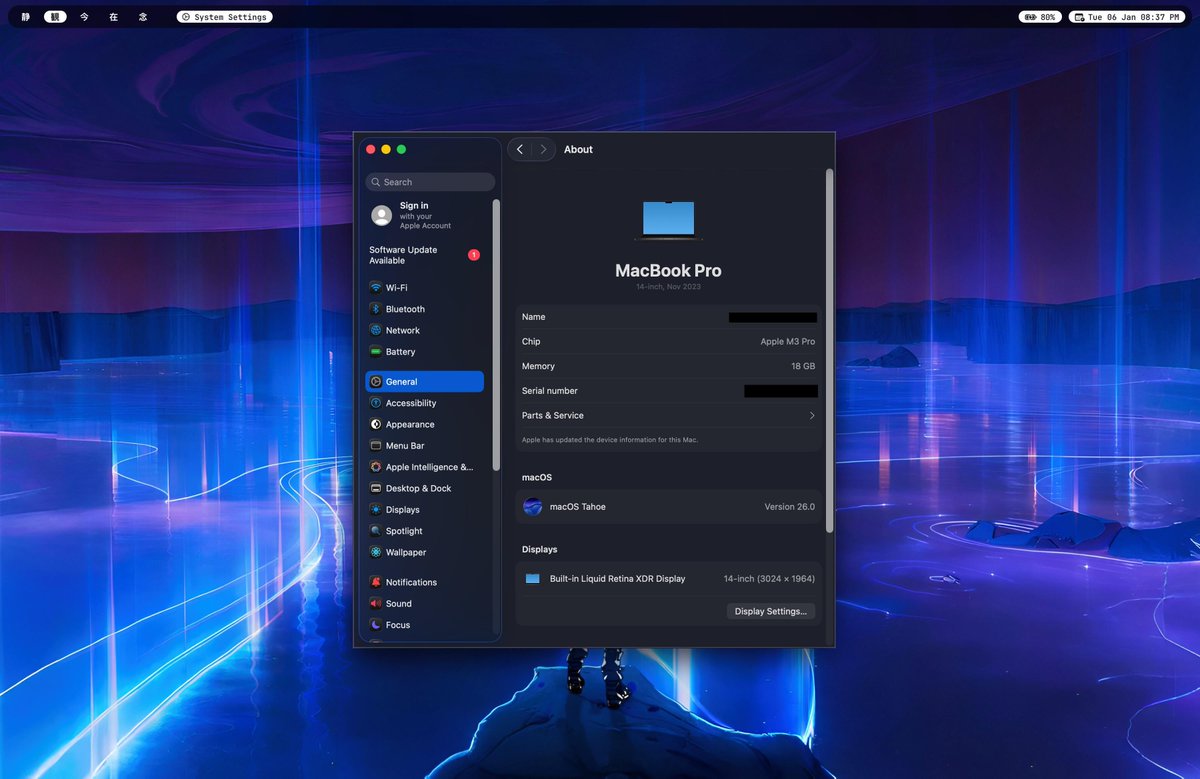Go to Wallpaper settings
Image resolution: width=1200 pixels, height=779 pixels.
(424, 552)
